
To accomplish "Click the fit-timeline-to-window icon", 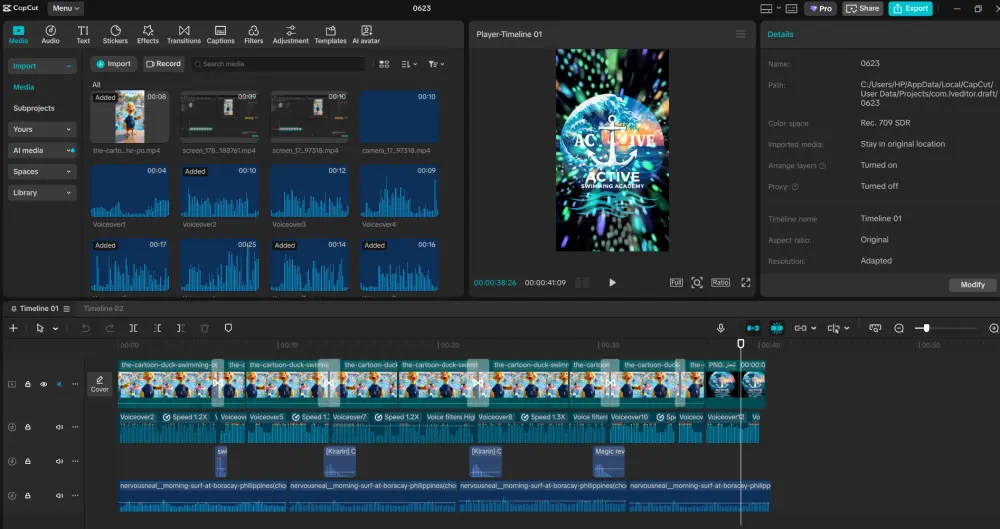I will [875, 328].
